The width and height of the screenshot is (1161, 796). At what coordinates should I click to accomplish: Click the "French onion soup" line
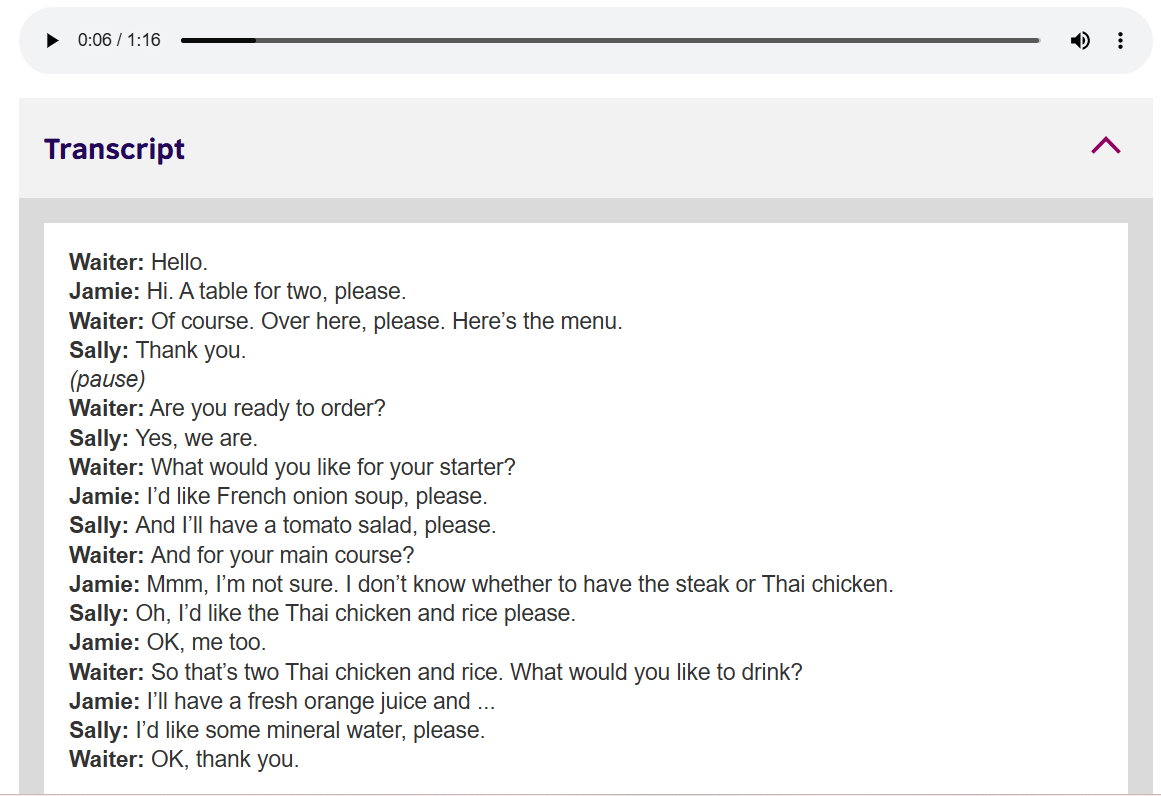click(278, 496)
